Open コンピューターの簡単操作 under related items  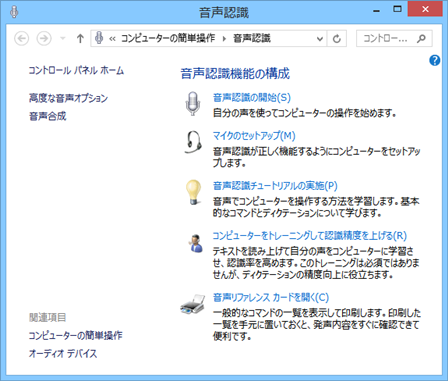click(x=75, y=335)
